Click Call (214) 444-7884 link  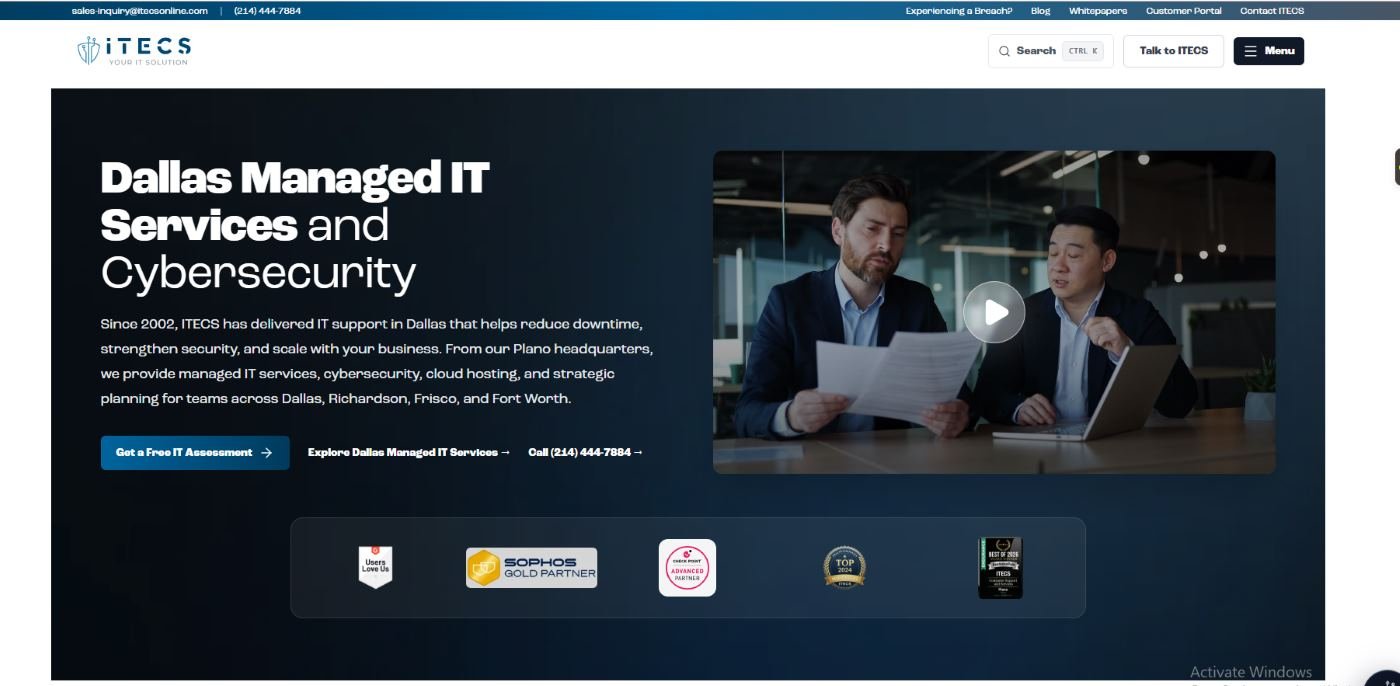pos(585,453)
